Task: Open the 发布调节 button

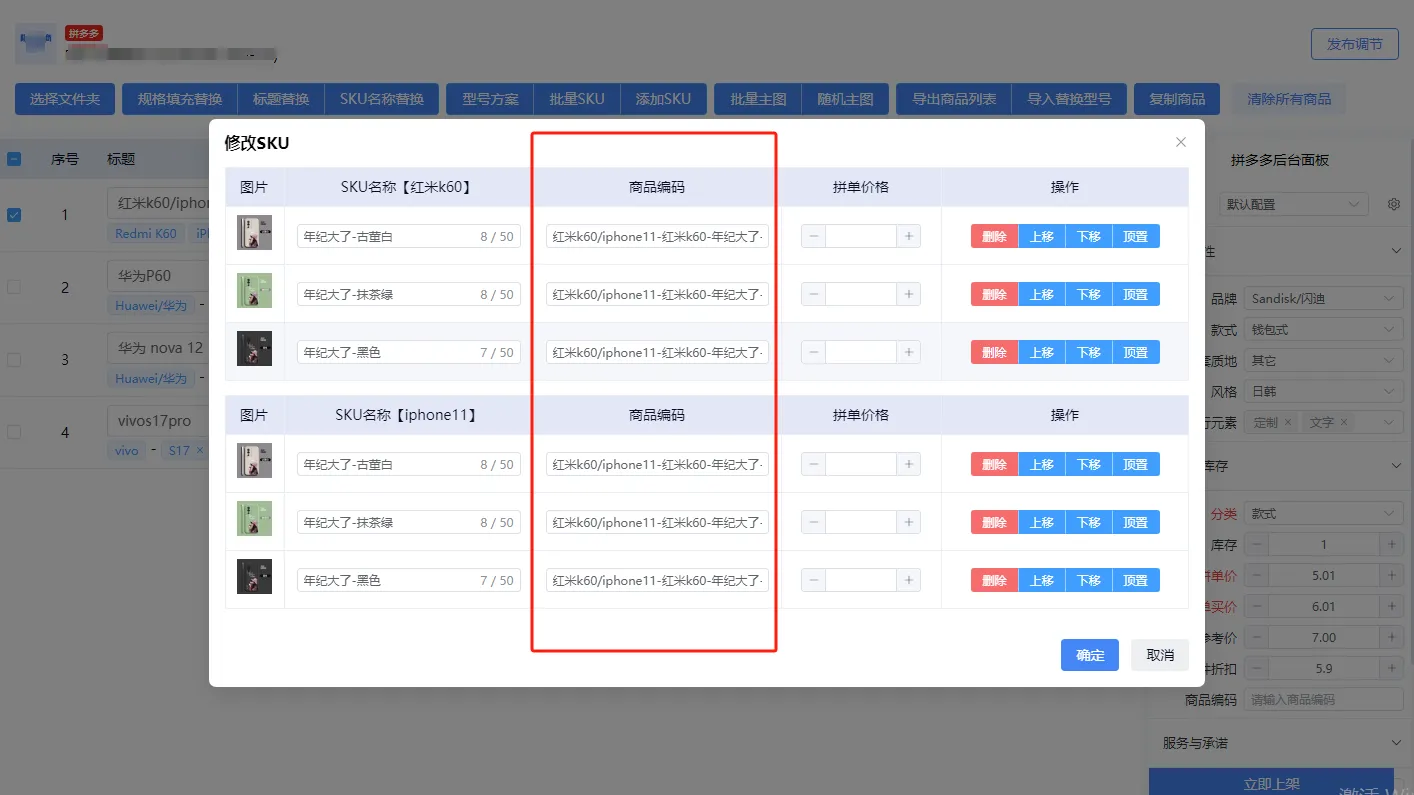Action: [1355, 44]
